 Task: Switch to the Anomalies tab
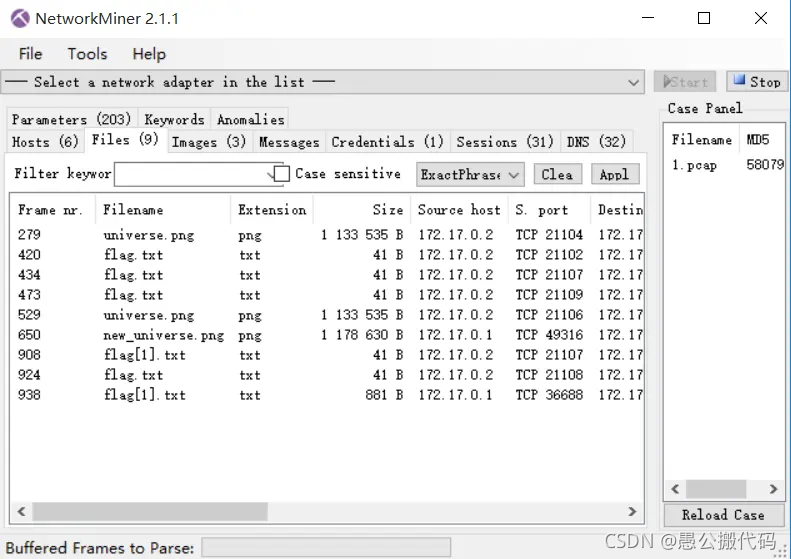(x=250, y=119)
